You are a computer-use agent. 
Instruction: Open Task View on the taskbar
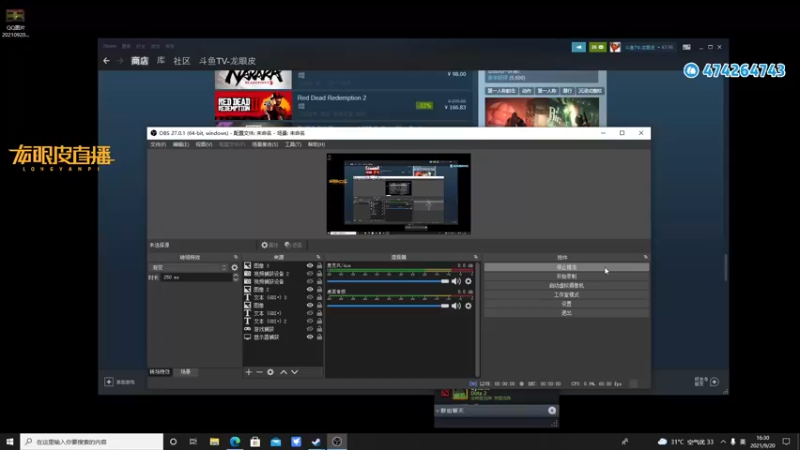pyautogui.click(x=193, y=442)
